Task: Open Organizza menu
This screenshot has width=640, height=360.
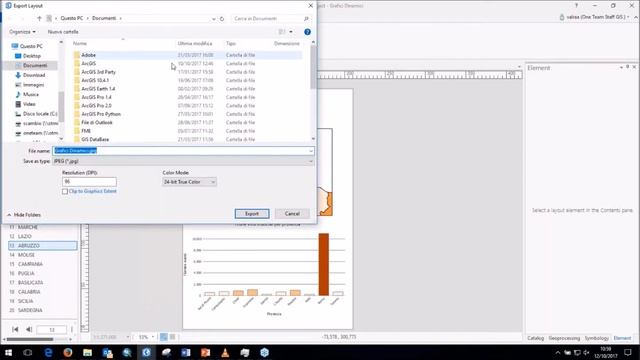Action: coord(22,32)
